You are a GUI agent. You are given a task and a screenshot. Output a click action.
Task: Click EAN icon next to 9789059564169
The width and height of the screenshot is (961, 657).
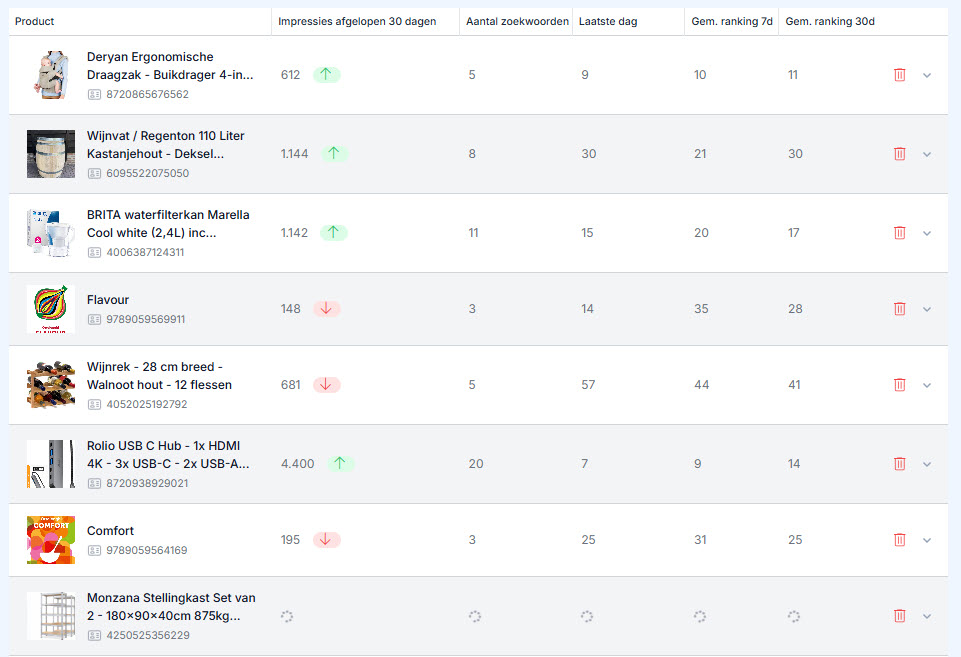94,550
